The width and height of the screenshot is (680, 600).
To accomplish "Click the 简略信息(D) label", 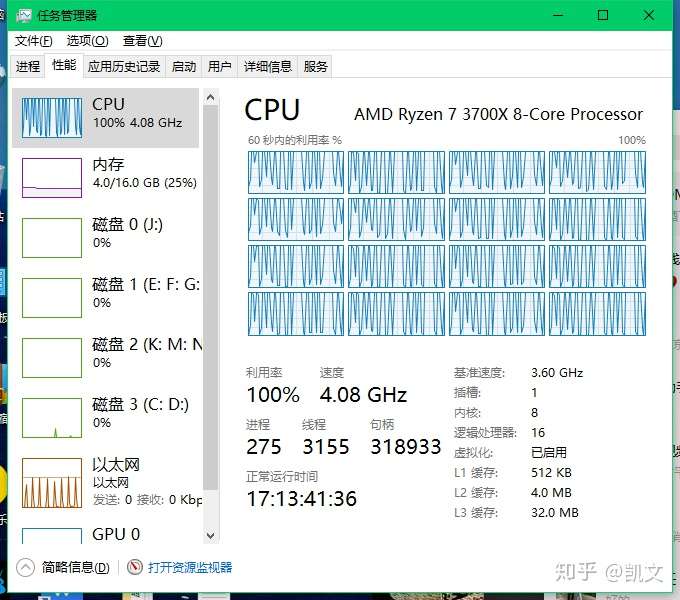I will (75, 567).
